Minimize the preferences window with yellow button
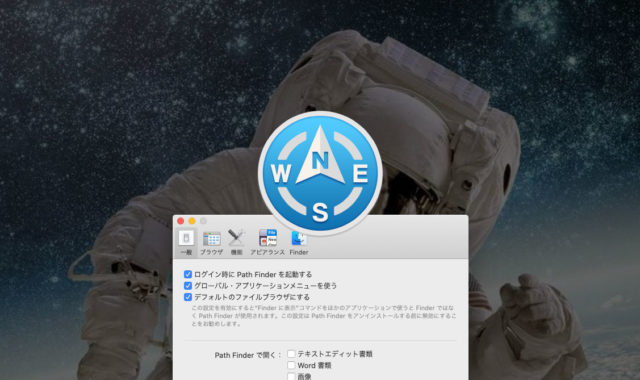The height and width of the screenshot is (380, 640). (x=192, y=221)
